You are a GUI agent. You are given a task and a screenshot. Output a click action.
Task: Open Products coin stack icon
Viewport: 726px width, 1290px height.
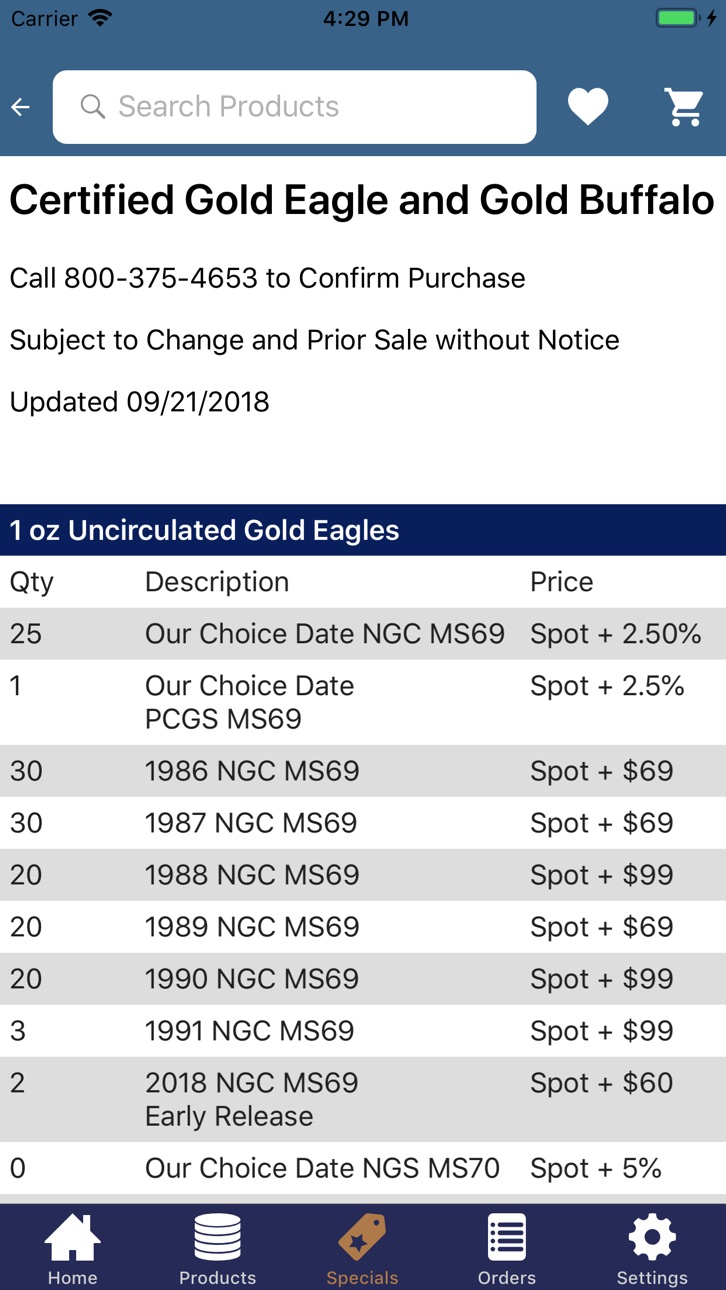tap(217, 1238)
